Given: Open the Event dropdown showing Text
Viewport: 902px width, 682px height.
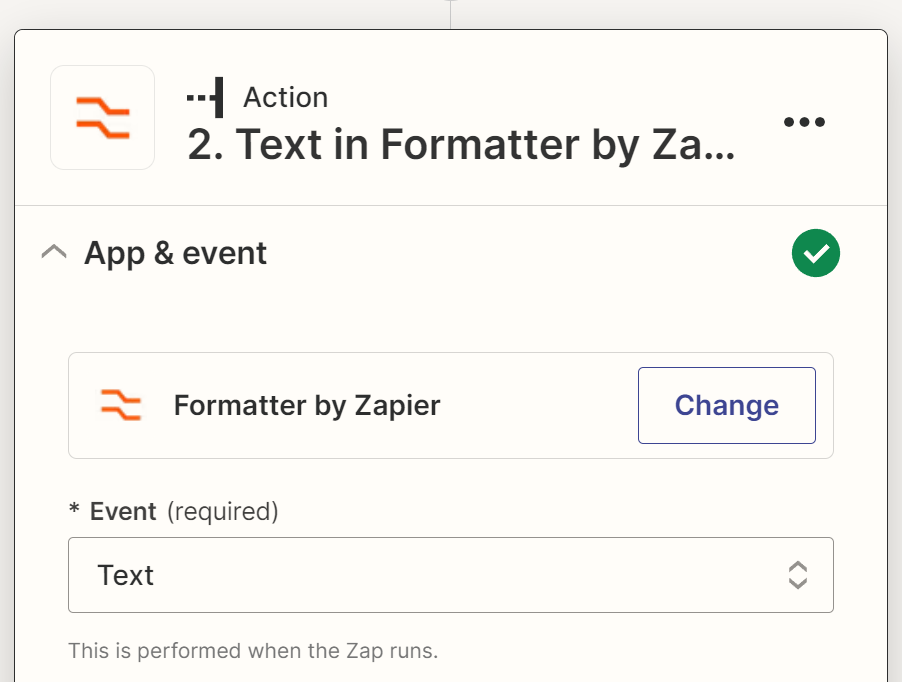Looking at the screenshot, I should click(450, 575).
